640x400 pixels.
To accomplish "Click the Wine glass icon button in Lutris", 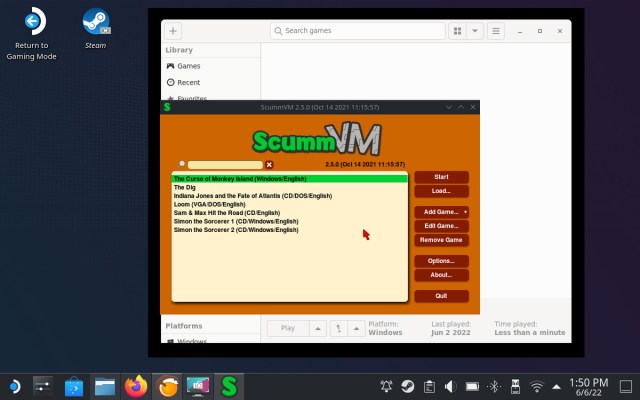I will click(339, 329).
